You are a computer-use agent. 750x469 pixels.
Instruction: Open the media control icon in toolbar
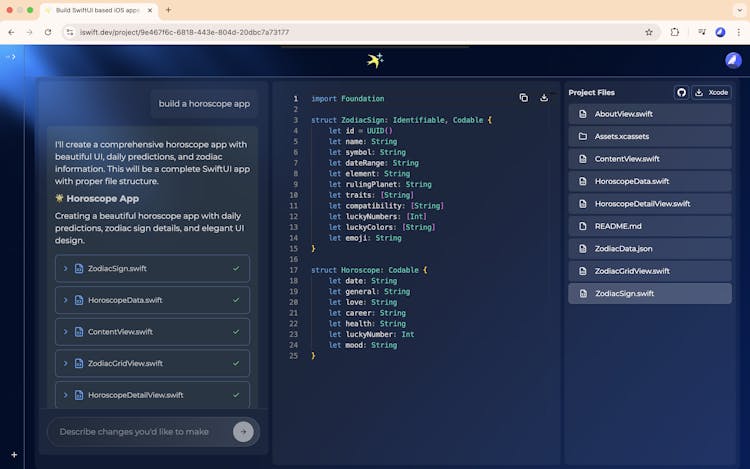[x=702, y=32]
